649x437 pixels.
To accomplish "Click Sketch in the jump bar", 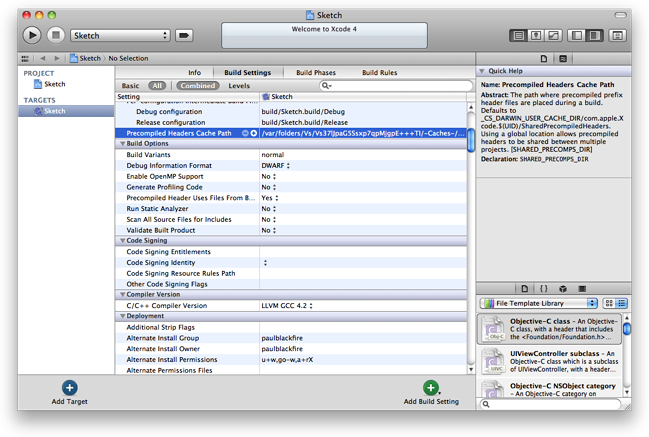I will tap(85, 58).
